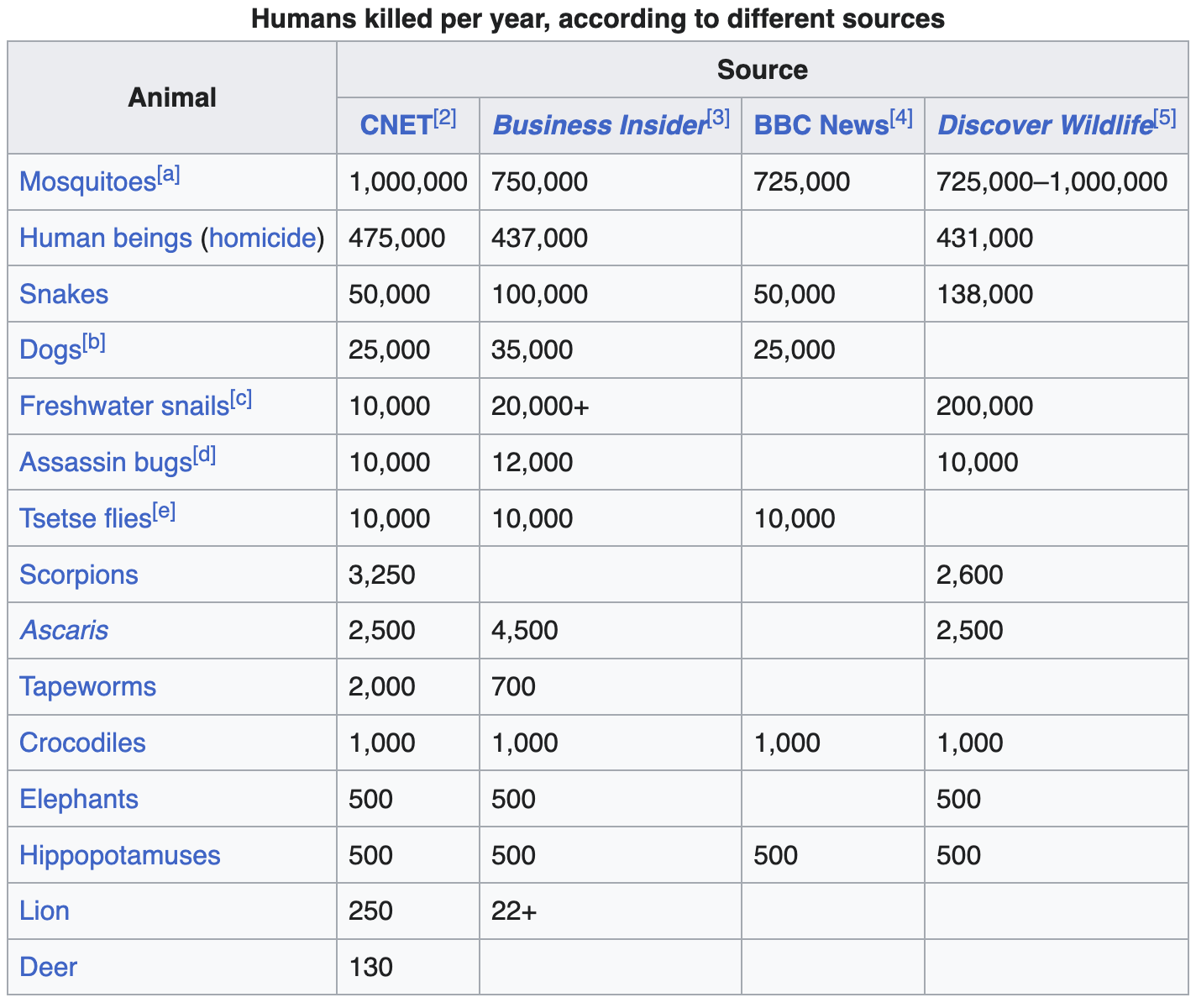This screenshot has width=1196, height=1008.
Task: Open the Crocodiles article link
Action: [82, 743]
